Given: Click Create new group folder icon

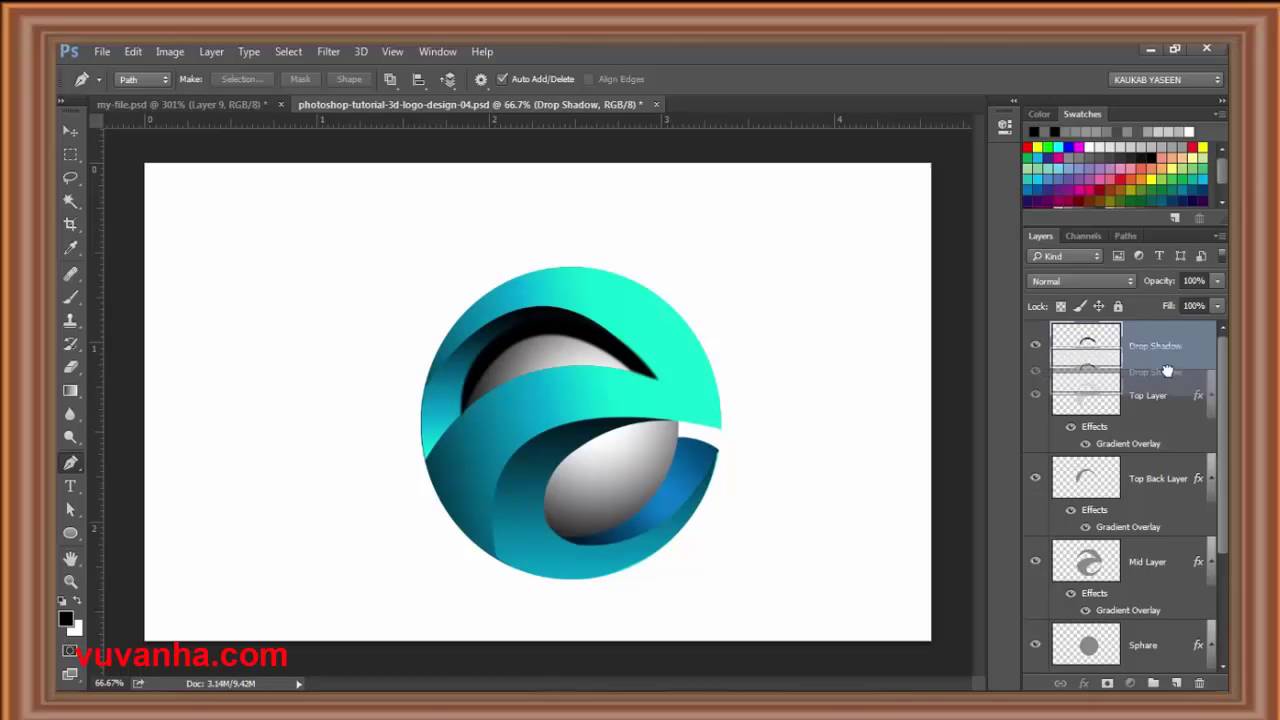Looking at the screenshot, I should point(1153,683).
